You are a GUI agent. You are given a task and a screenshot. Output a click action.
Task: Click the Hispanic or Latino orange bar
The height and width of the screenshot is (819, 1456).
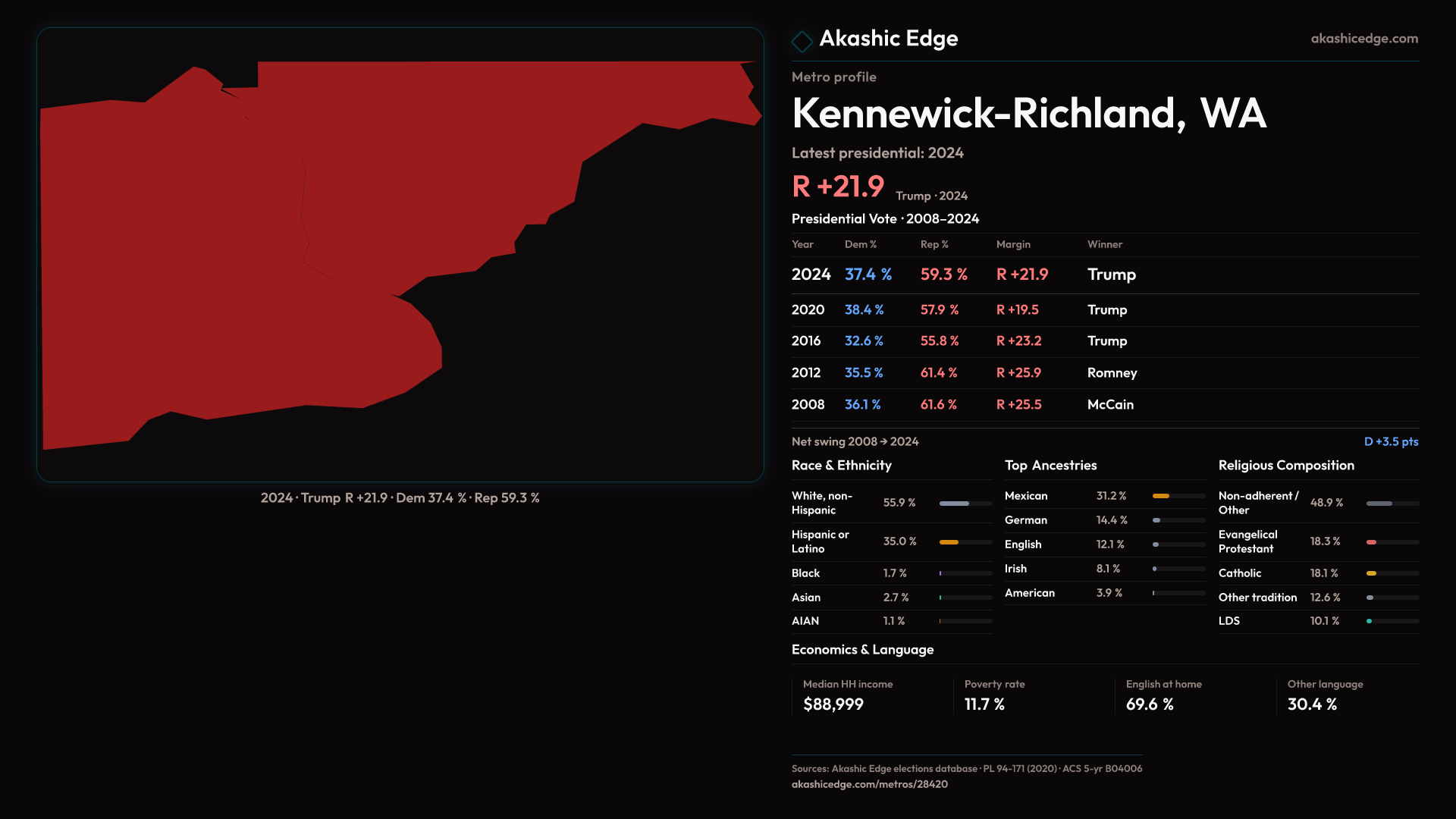pyautogui.click(x=949, y=542)
